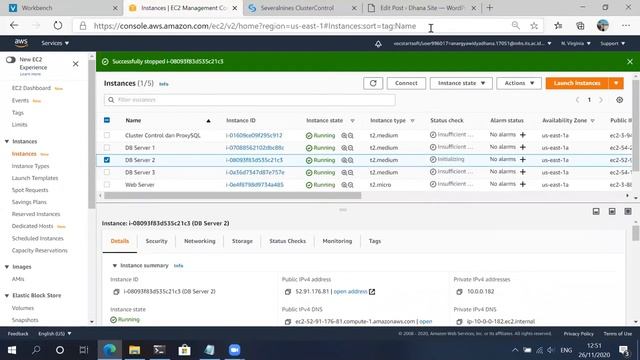The height and width of the screenshot is (360, 640).
Task: Add alarm for Web Server
Action: [523, 184]
